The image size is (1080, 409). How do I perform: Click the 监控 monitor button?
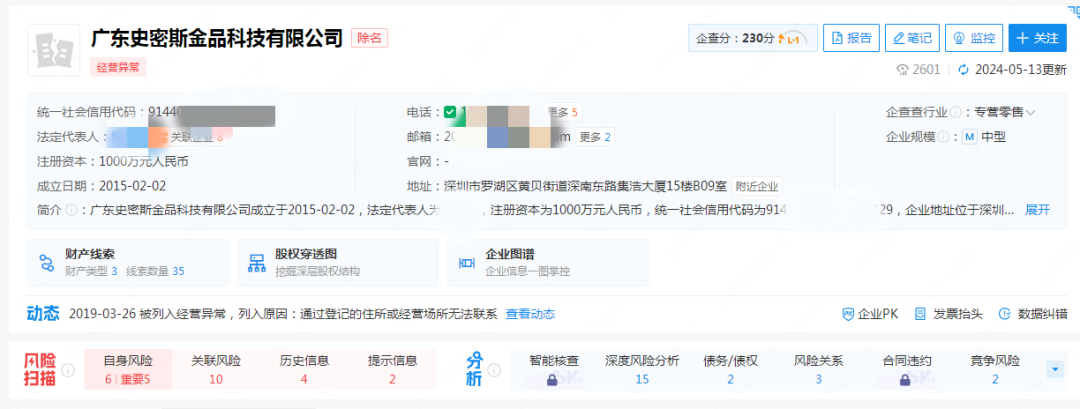click(974, 38)
